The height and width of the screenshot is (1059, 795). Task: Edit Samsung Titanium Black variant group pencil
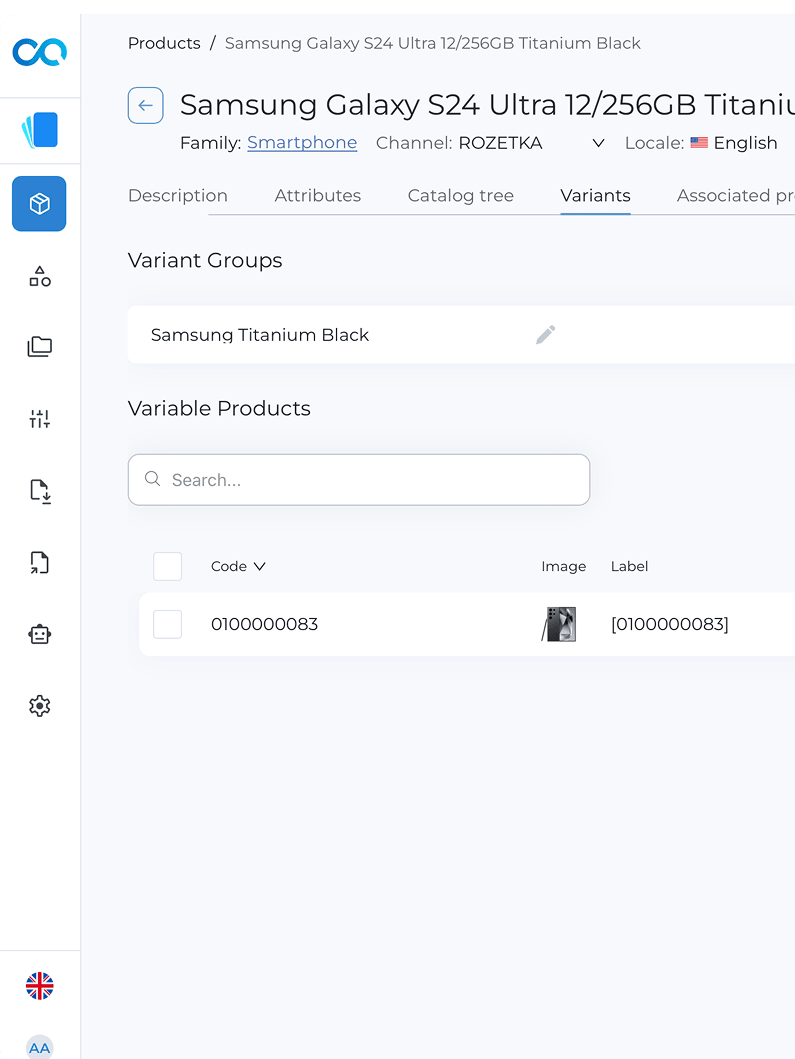[x=546, y=334]
